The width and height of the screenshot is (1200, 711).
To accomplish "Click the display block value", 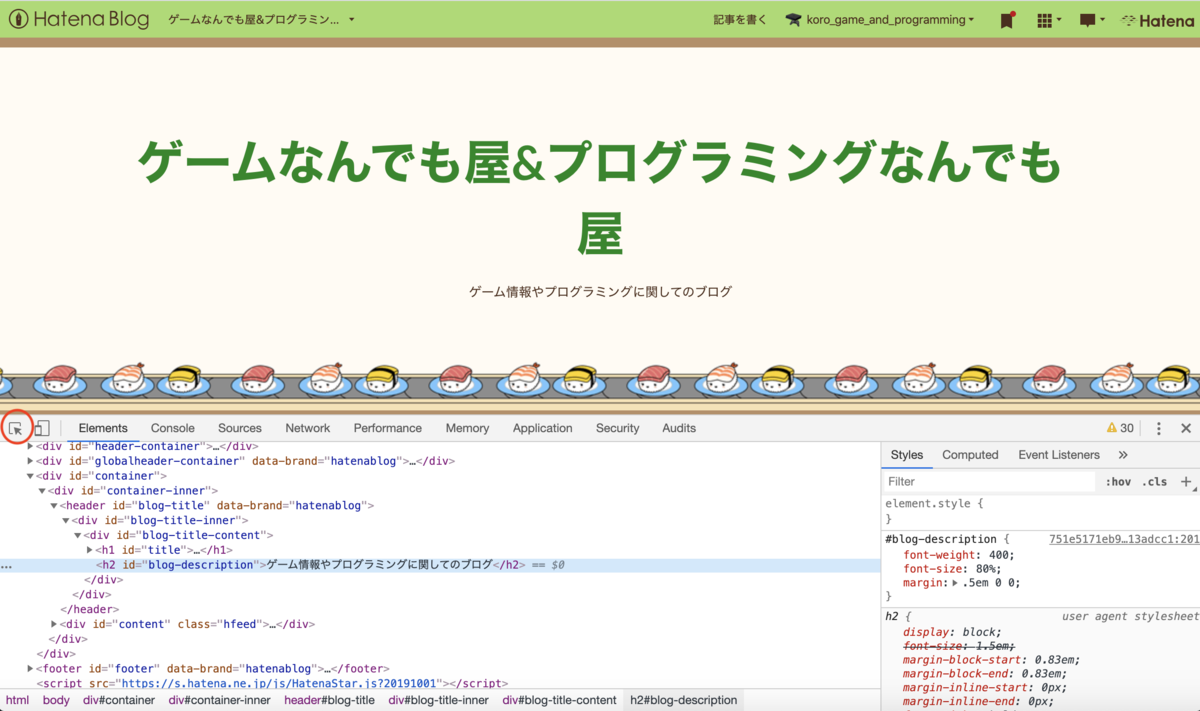I will tap(981, 632).
